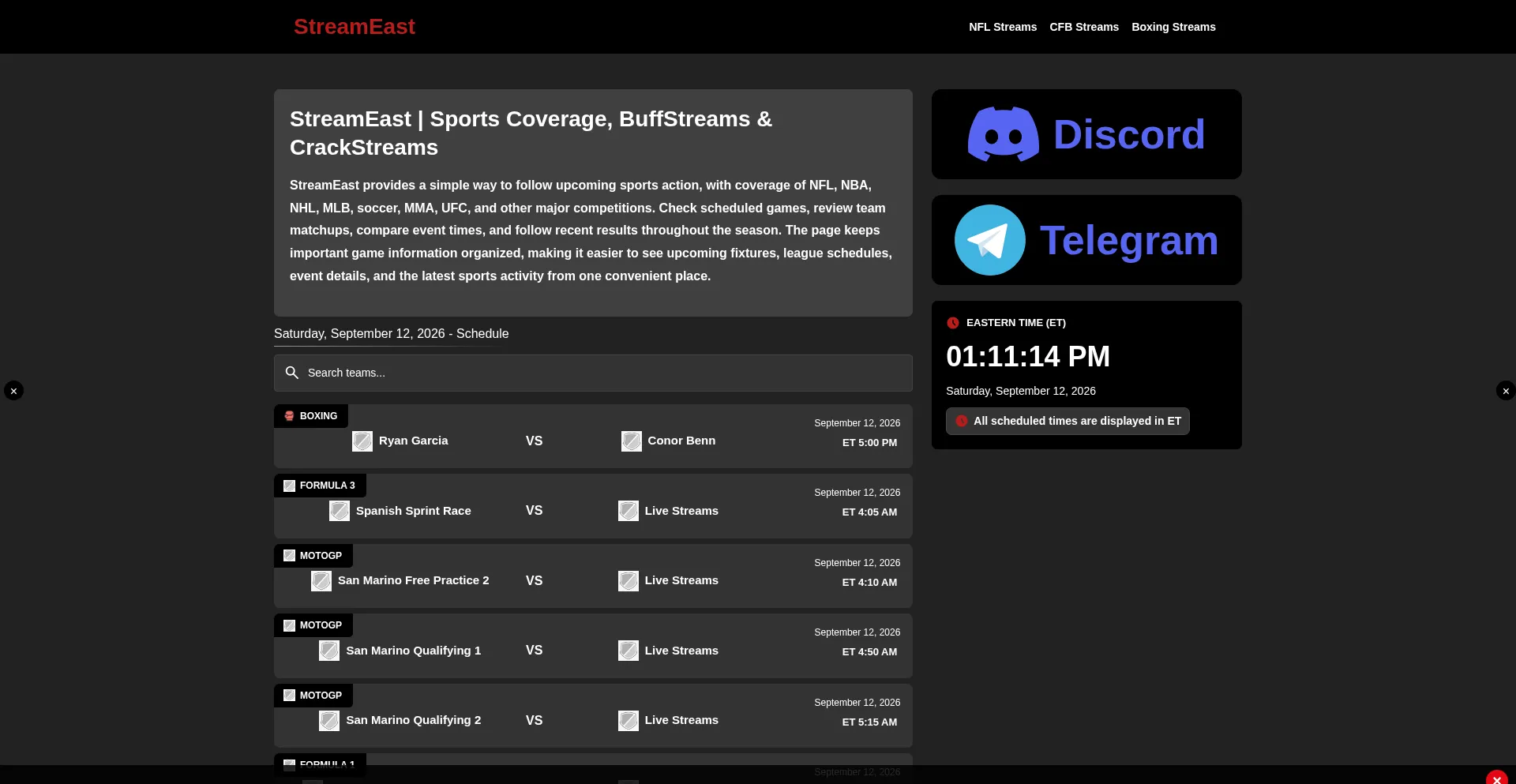
Task: Click Ryan Garcia's placeholder logo
Action: (x=362, y=441)
